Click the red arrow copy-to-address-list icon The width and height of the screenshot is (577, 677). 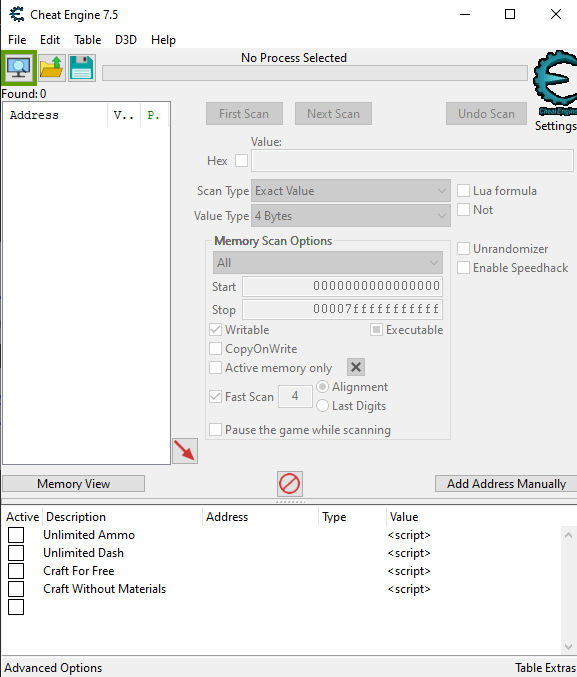185,451
